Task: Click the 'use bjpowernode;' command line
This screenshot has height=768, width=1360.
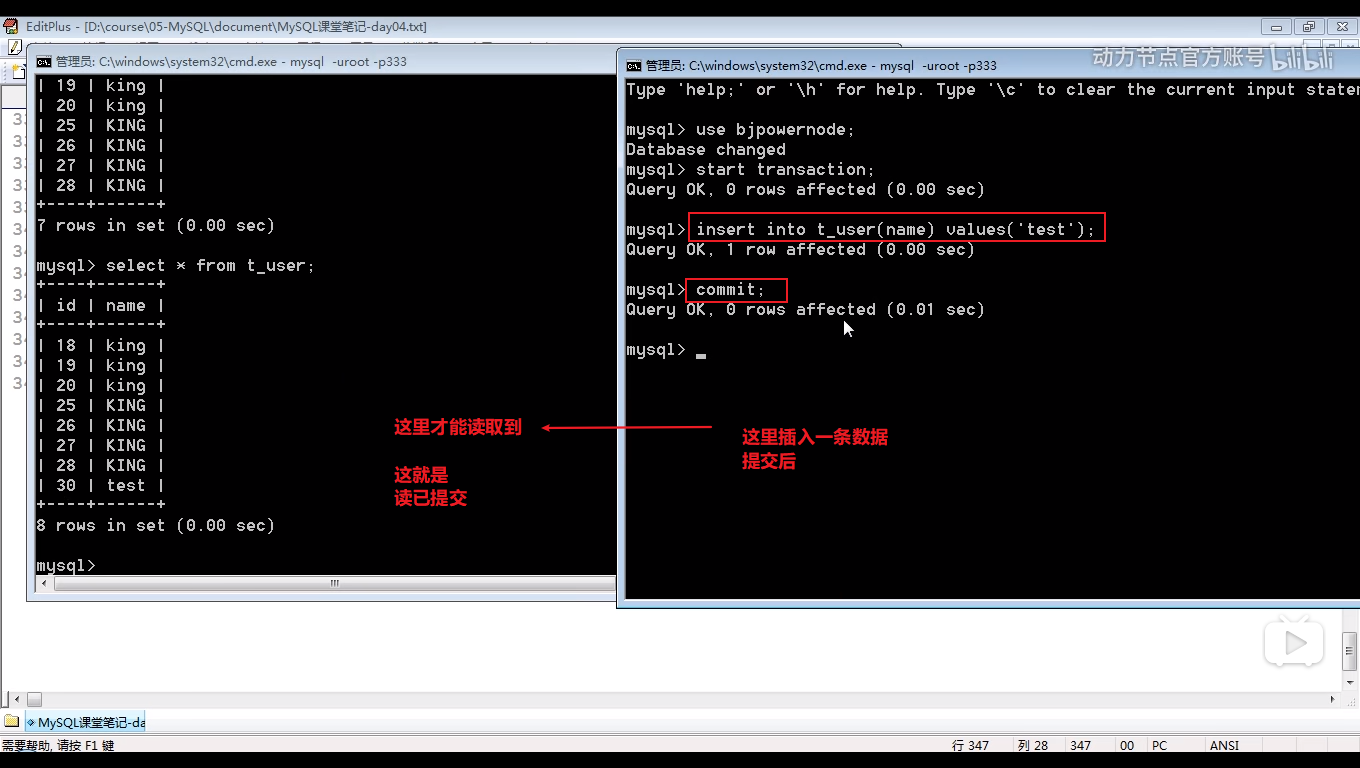Action: 741,129
